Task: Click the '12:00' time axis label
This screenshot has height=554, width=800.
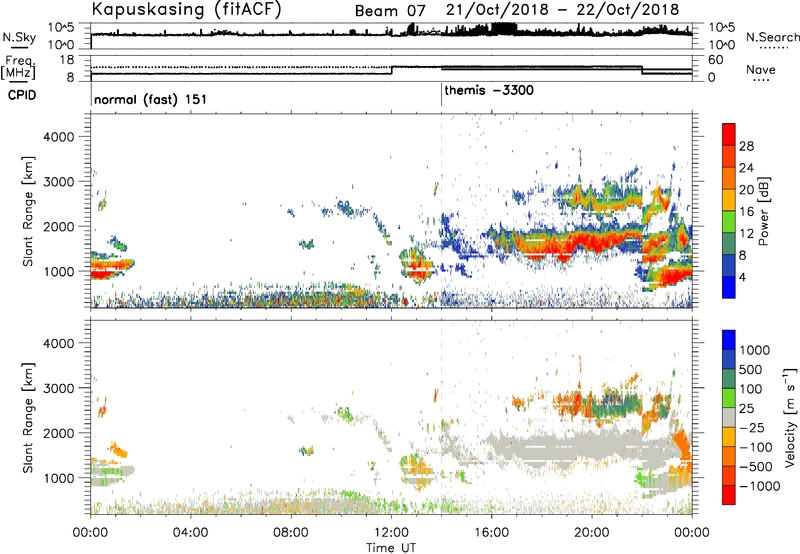Action: tap(391, 533)
